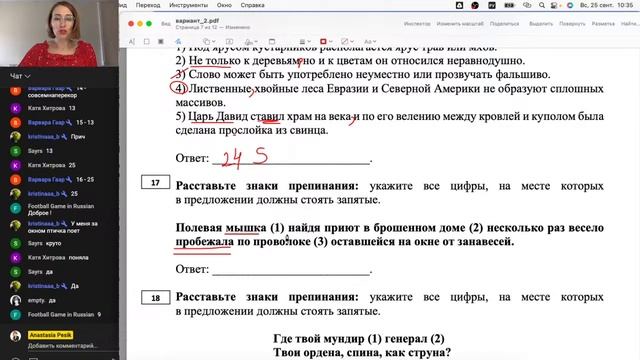Screen dimensions: 640x360
Task: Toggle the Разметка markup toolbar
Action: tap(603, 24)
